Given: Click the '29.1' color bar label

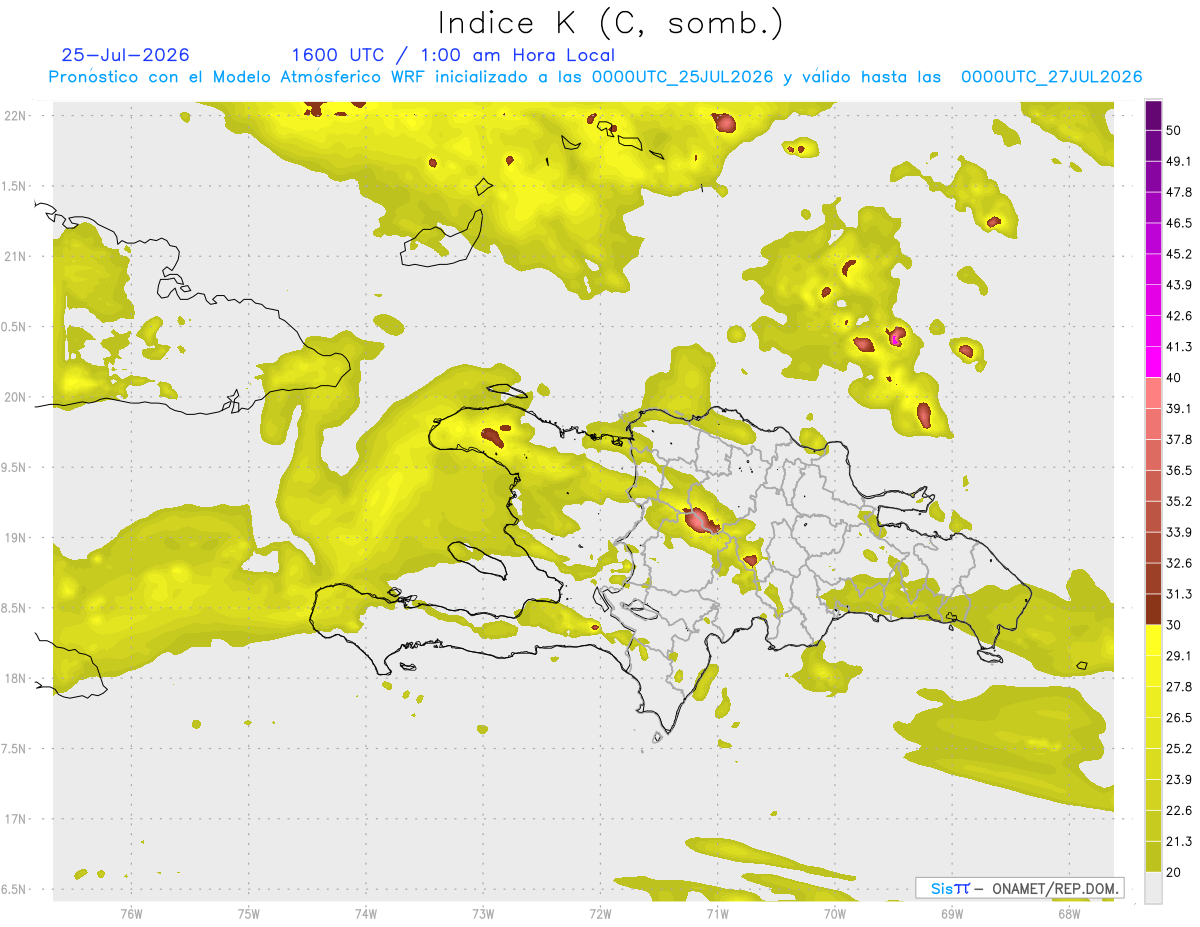Looking at the screenshot, I should [1178, 656].
